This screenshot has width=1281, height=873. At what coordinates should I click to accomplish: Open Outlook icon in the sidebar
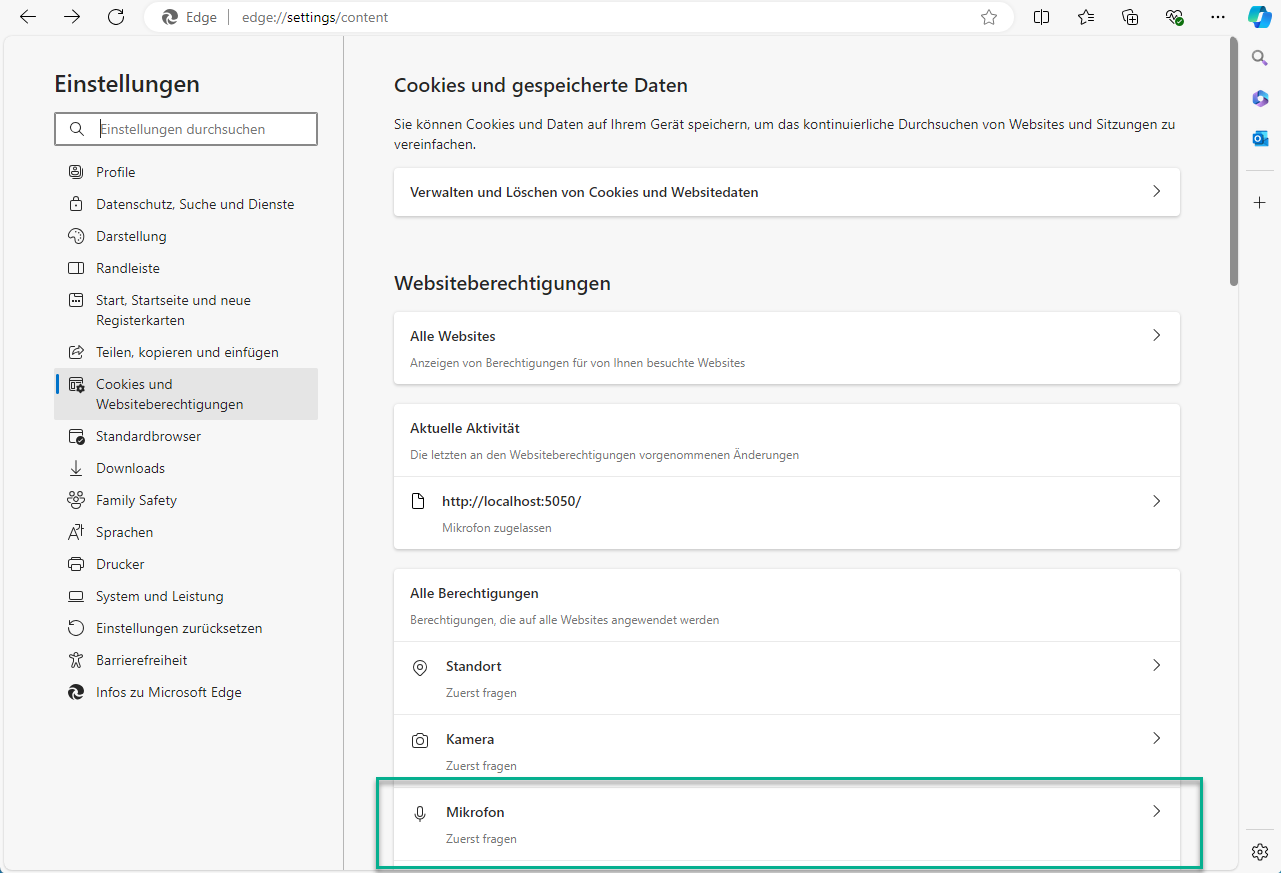click(1260, 138)
